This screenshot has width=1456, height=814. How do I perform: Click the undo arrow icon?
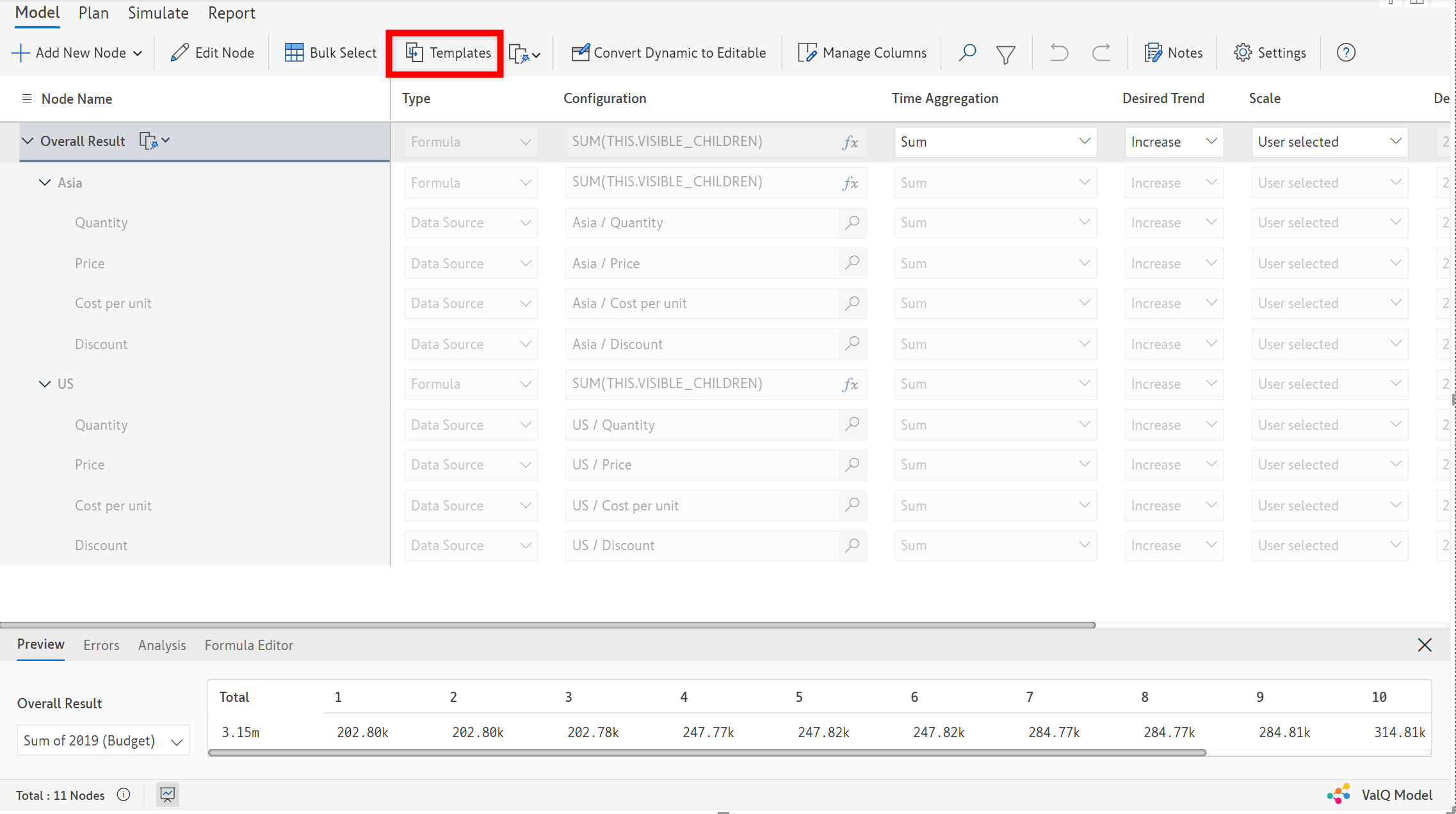pos(1059,53)
